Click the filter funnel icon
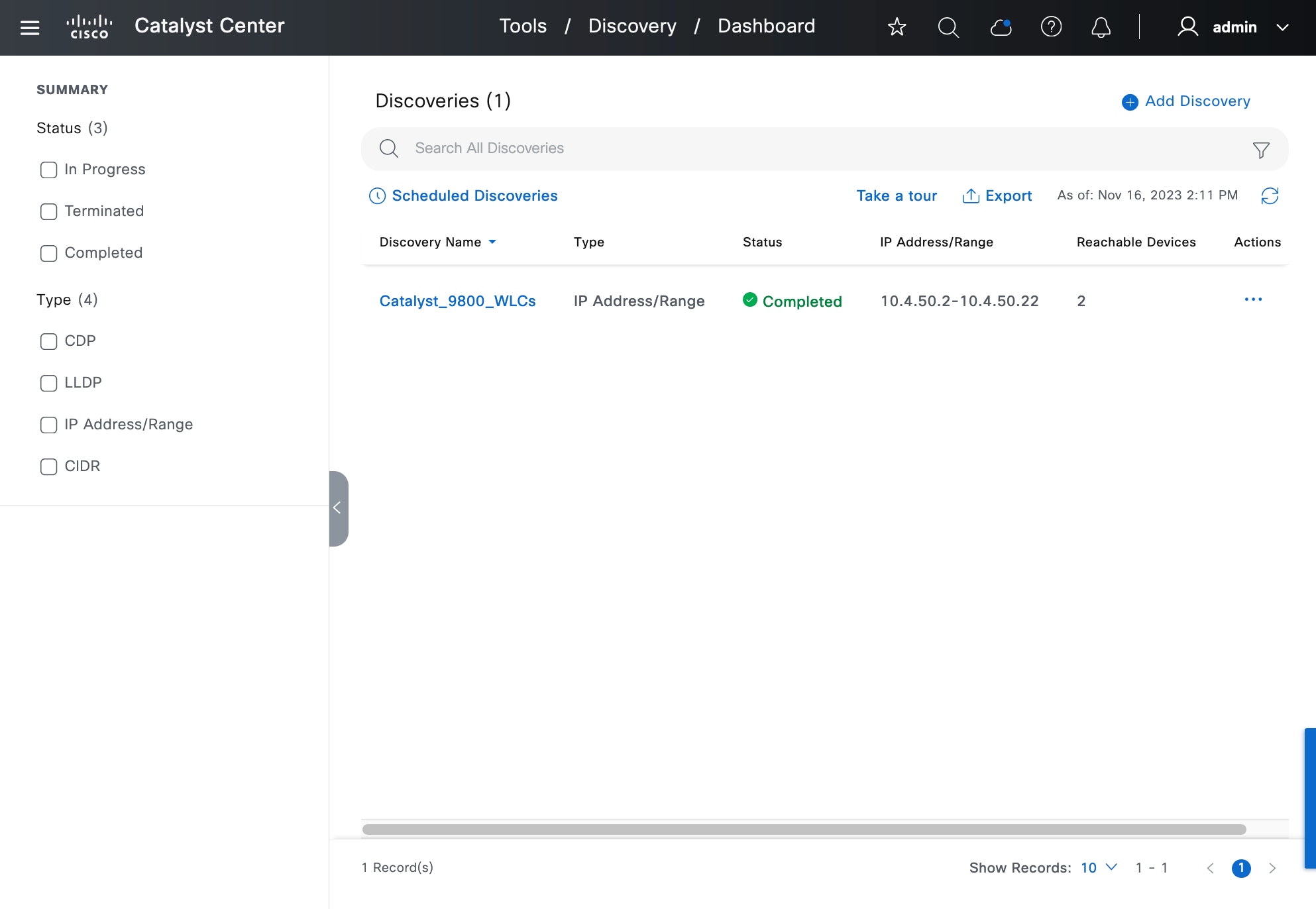The image size is (1316, 909). pyautogui.click(x=1261, y=150)
